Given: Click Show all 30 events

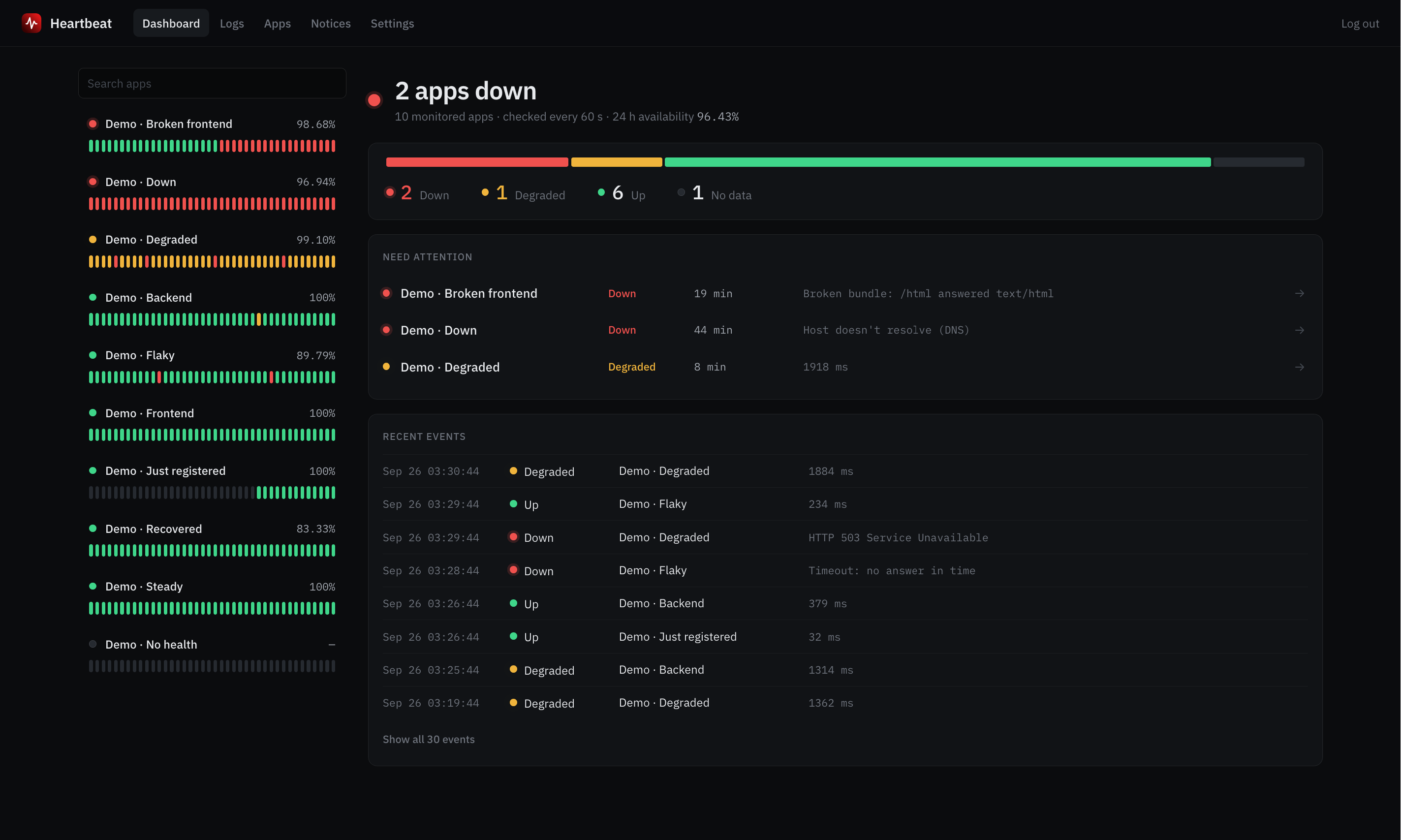Looking at the screenshot, I should (x=429, y=739).
